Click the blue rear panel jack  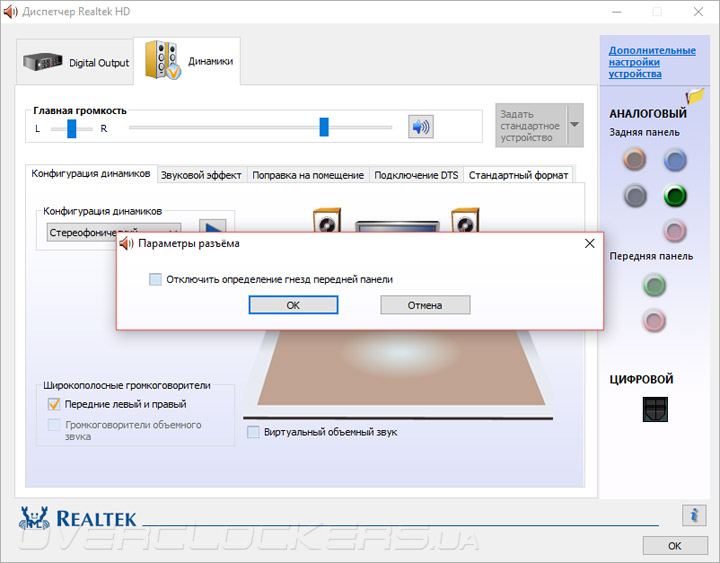(675, 160)
